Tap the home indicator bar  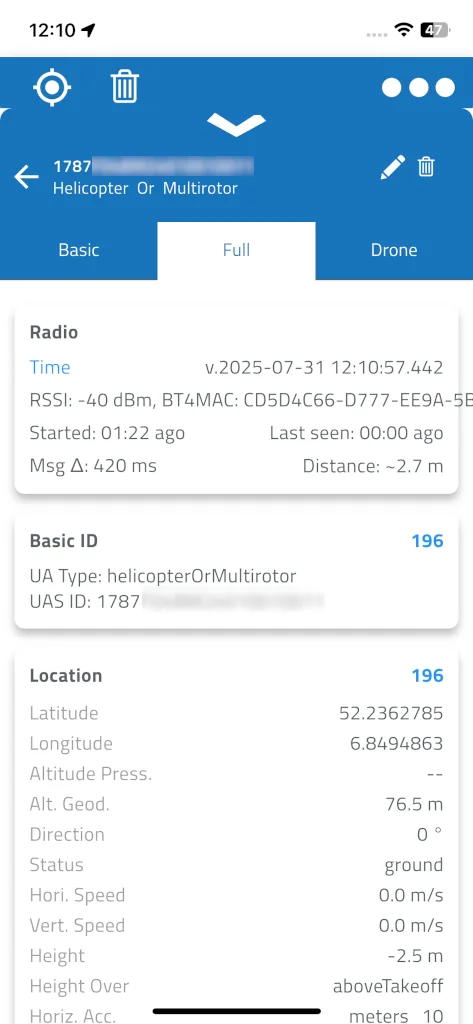236,1011
